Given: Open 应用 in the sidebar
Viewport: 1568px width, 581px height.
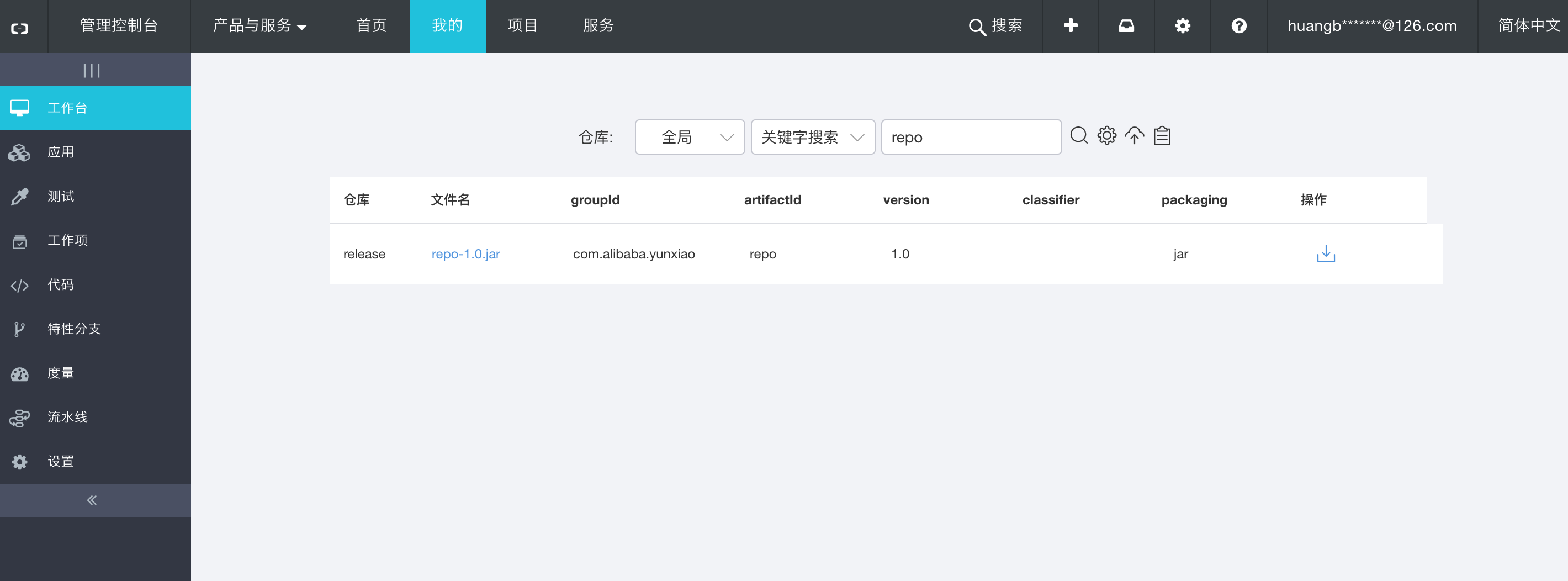Looking at the screenshot, I should pyautogui.click(x=96, y=152).
